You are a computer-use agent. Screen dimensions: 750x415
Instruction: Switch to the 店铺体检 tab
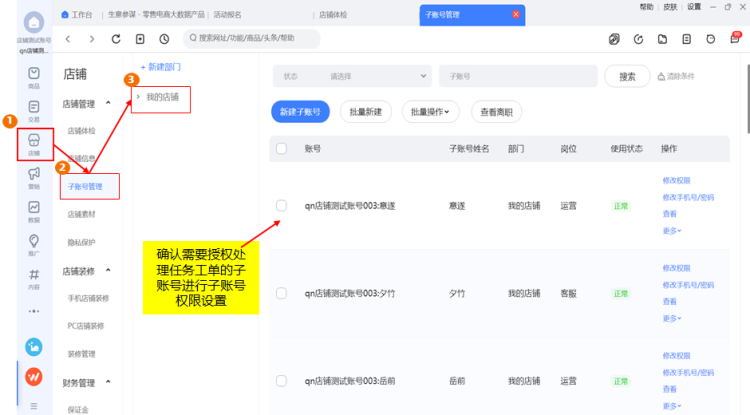click(x=334, y=15)
